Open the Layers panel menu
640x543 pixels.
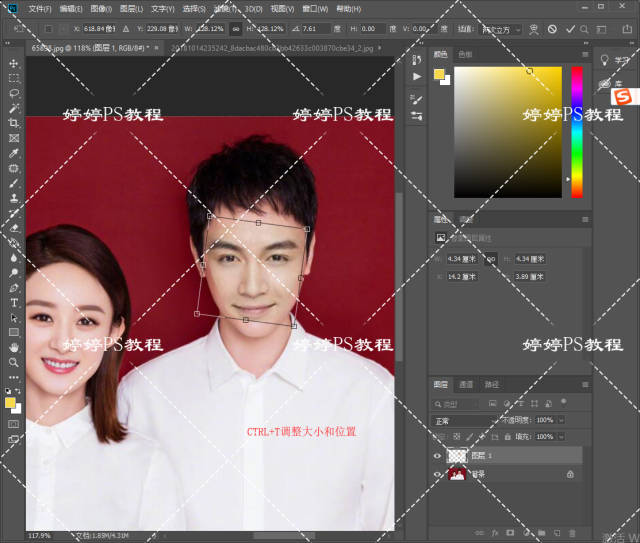[x=585, y=385]
